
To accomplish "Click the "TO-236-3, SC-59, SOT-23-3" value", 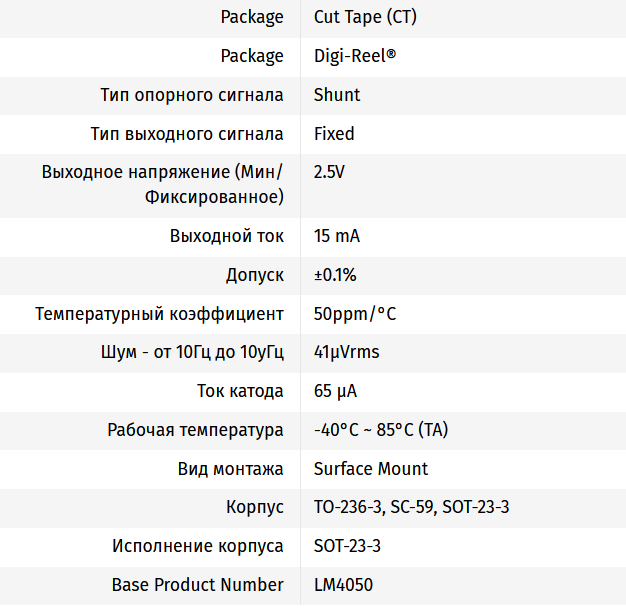I will point(412,507).
